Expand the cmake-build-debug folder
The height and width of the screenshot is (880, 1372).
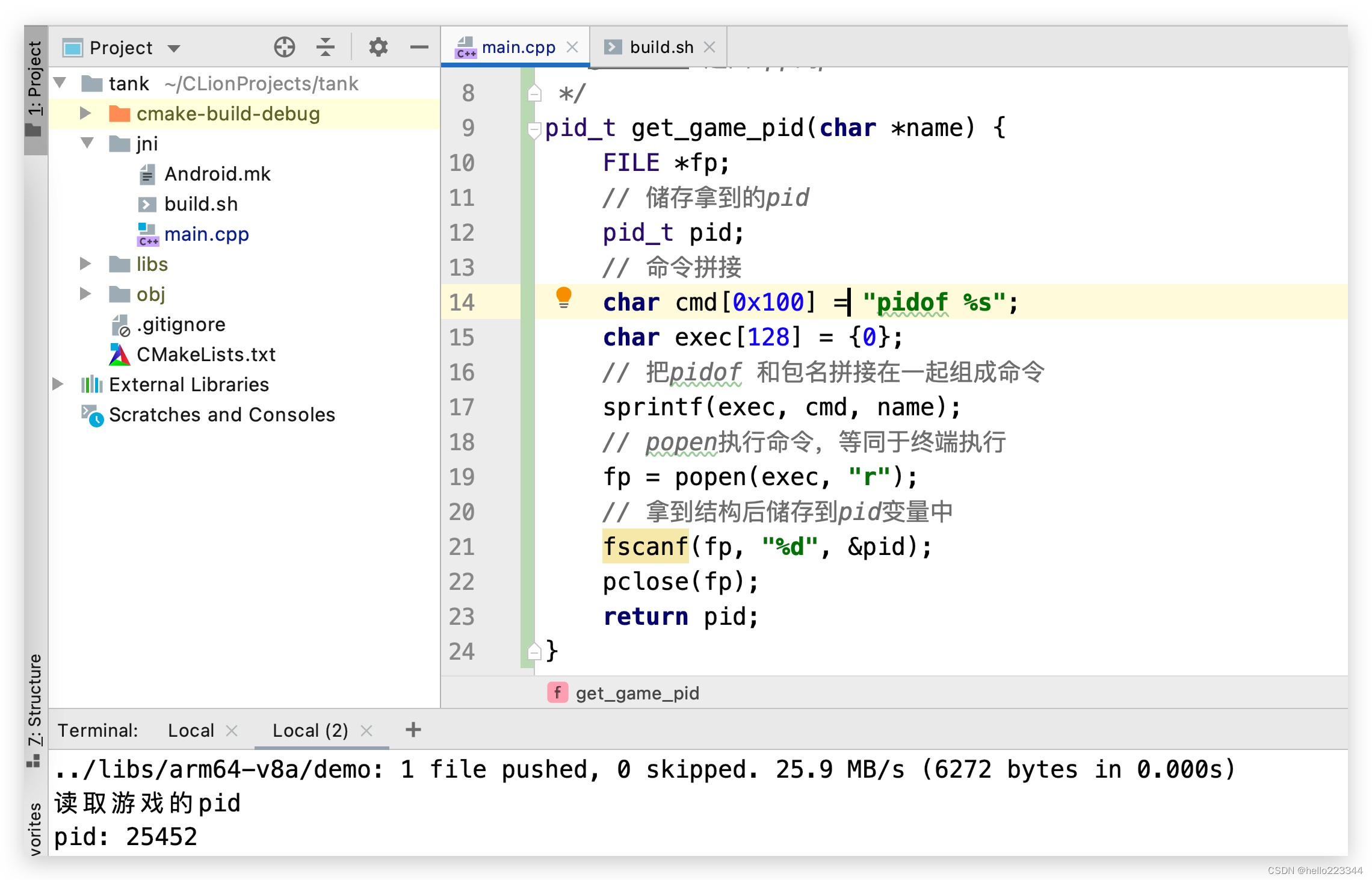click(85, 113)
